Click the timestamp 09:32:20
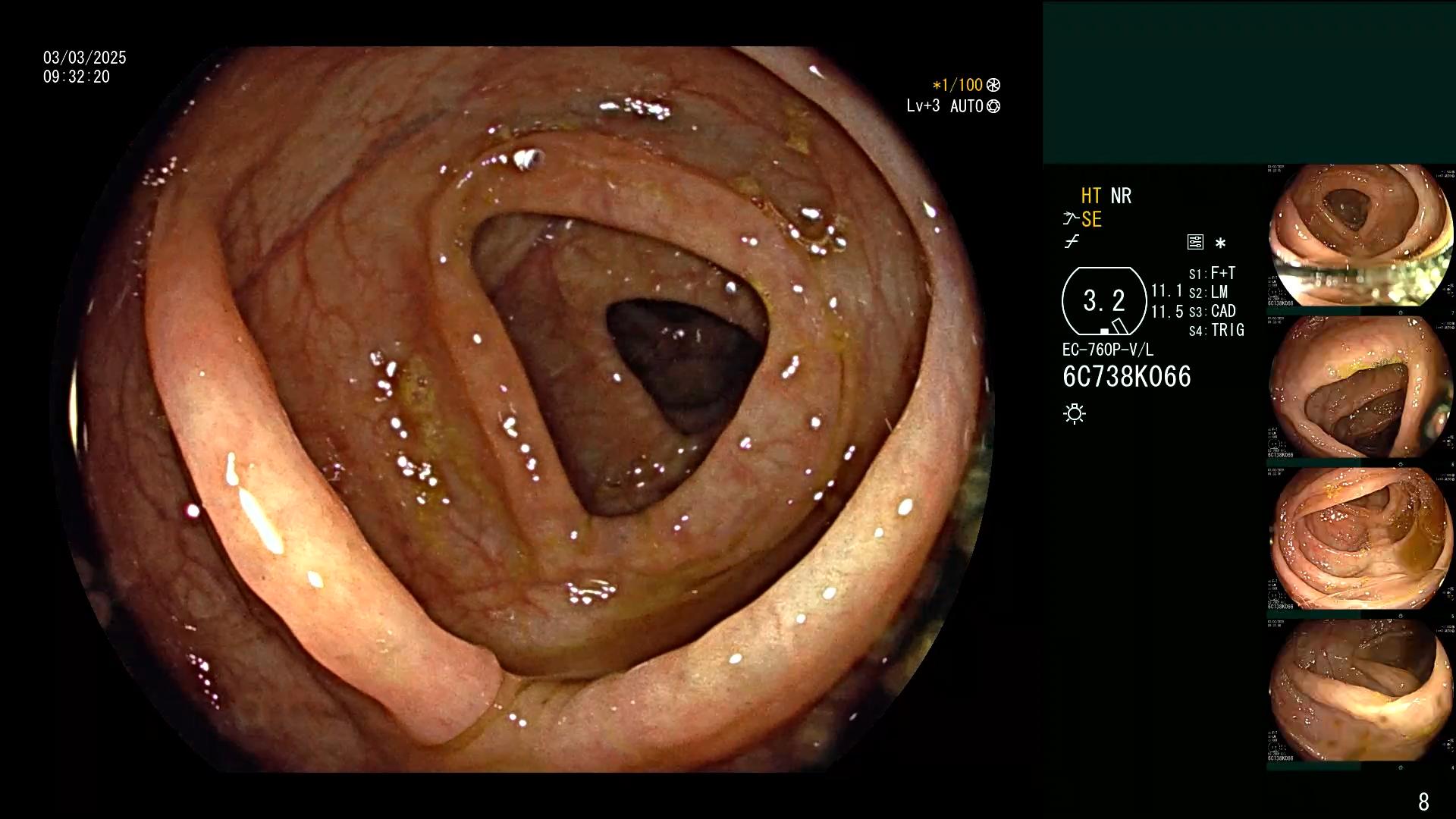The image size is (1456, 819). click(x=77, y=77)
